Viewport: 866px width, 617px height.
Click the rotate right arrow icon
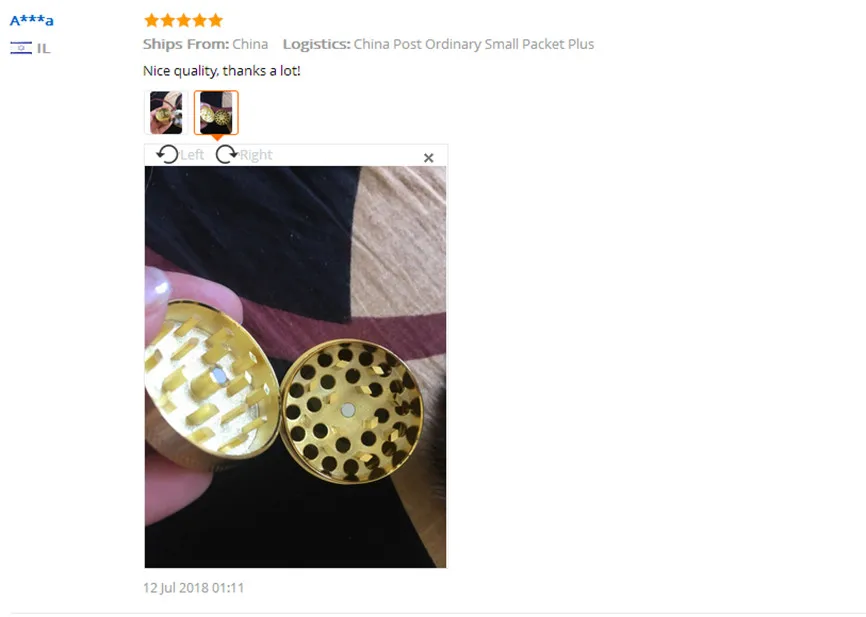(x=226, y=154)
